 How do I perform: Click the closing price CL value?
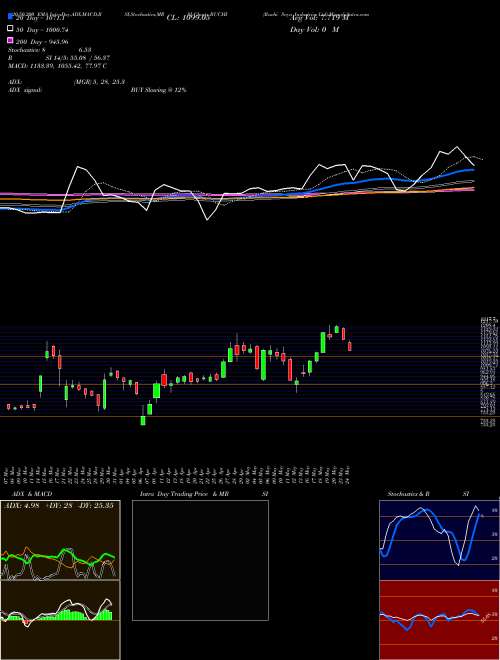click(188, 18)
